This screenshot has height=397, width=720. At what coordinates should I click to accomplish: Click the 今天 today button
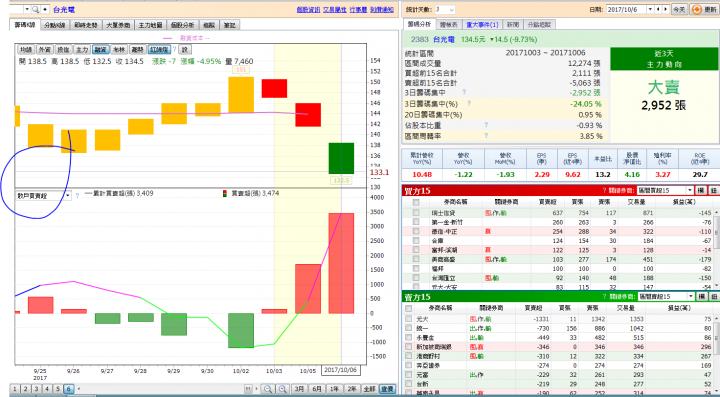coord(679,9)
